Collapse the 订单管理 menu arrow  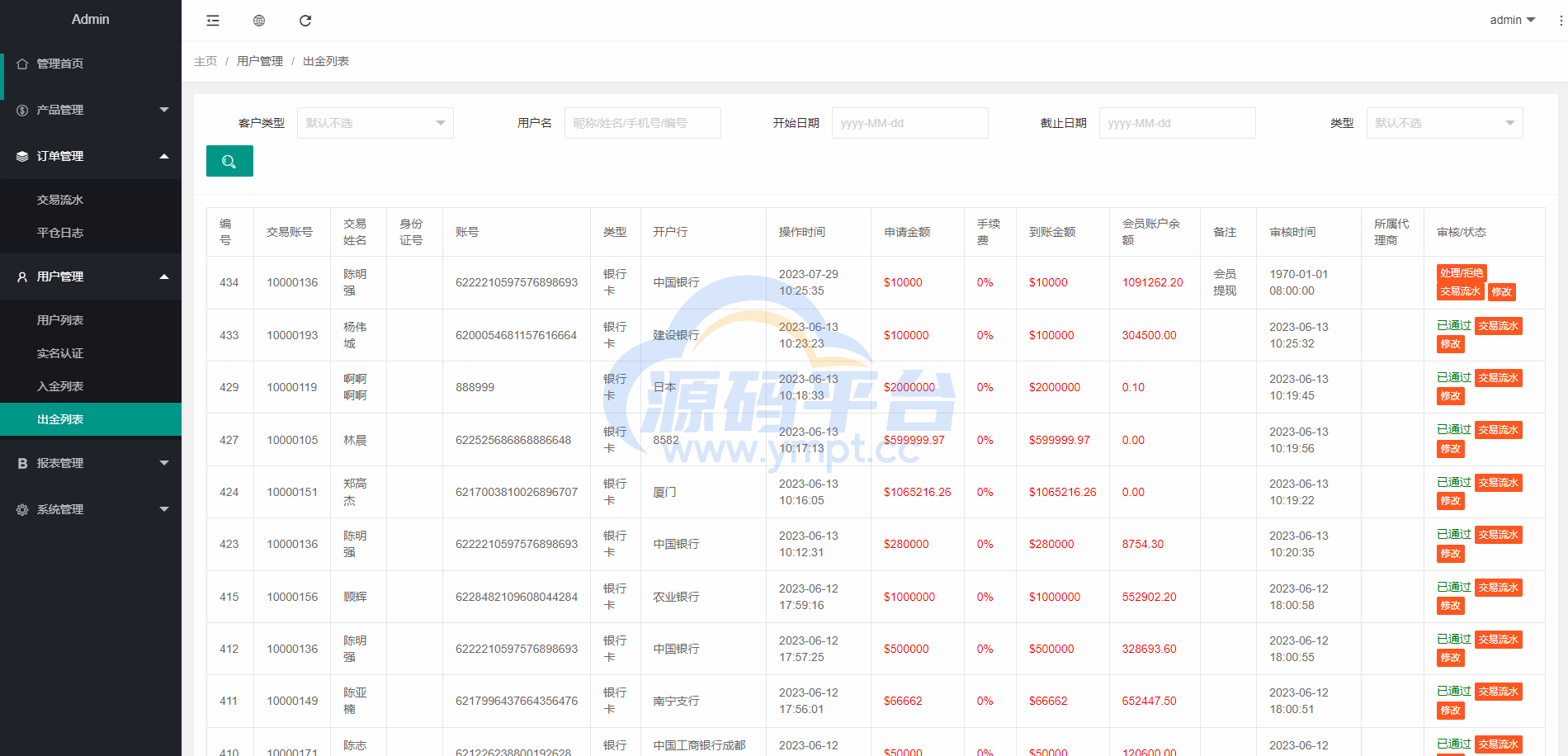[164, 156]
